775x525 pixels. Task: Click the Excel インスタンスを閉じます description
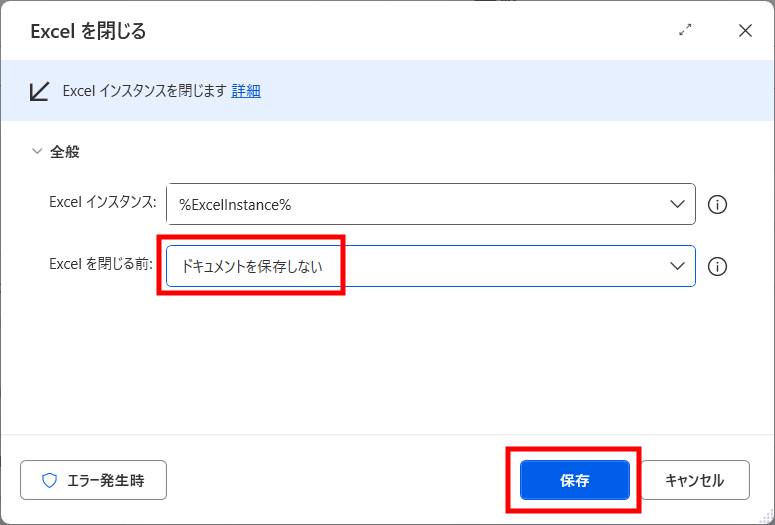click(144, 91)
